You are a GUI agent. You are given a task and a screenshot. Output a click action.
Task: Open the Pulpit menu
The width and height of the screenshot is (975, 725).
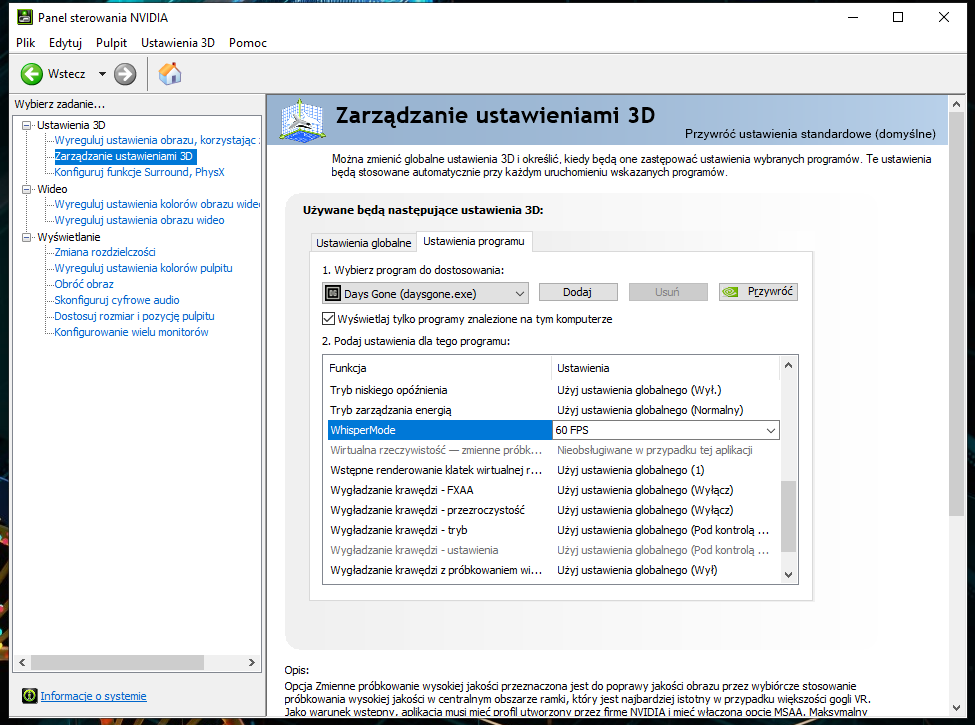[111, 43]
